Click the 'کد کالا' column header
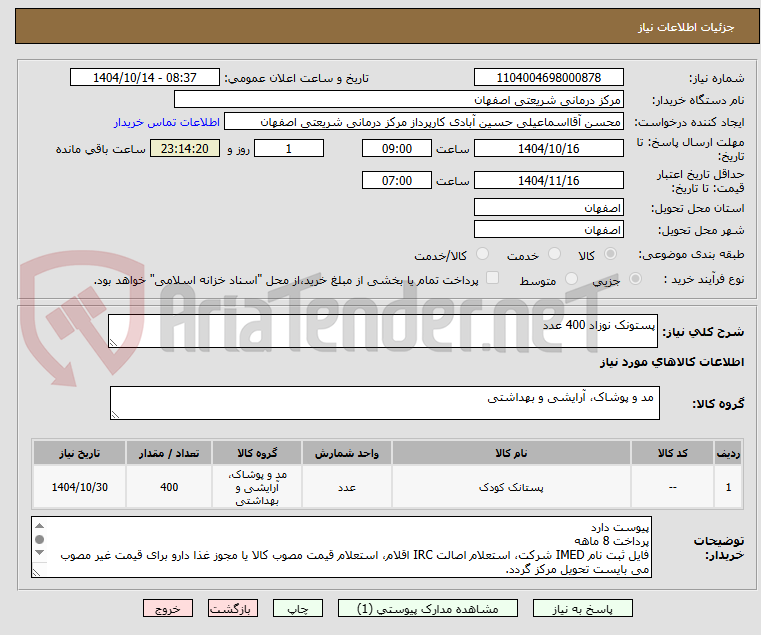Image resolution: width=761 pixels, height=635 pixels. point(672,453)
